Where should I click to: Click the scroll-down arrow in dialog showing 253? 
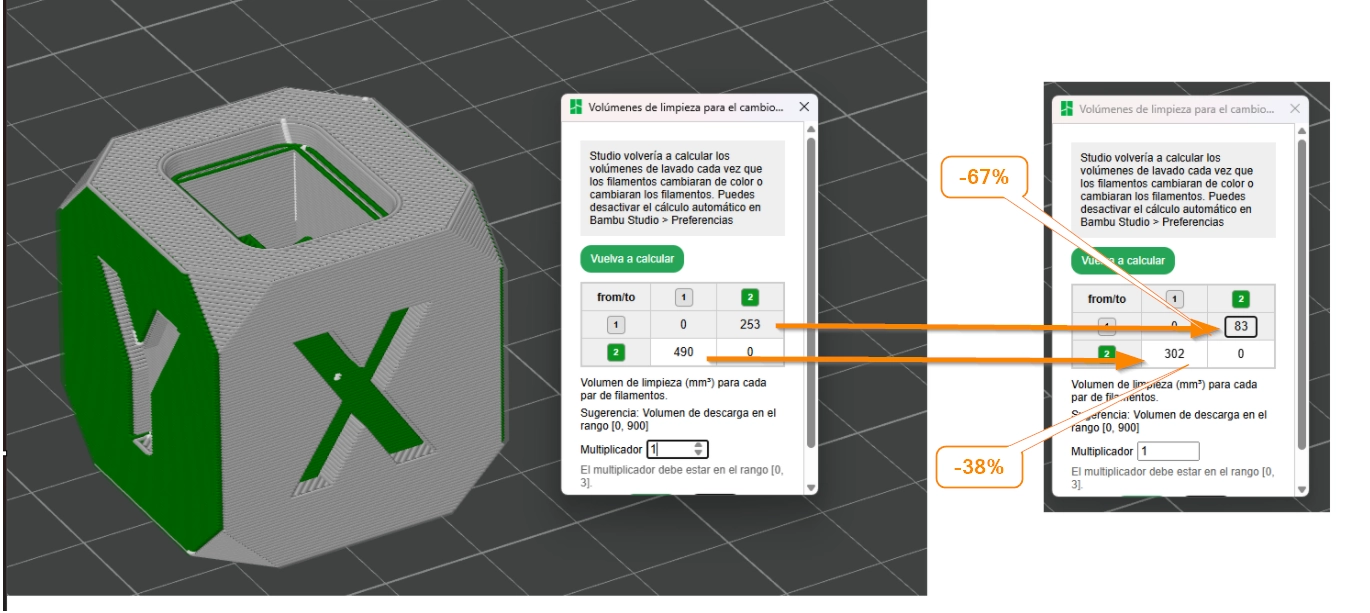pos(809,487)
